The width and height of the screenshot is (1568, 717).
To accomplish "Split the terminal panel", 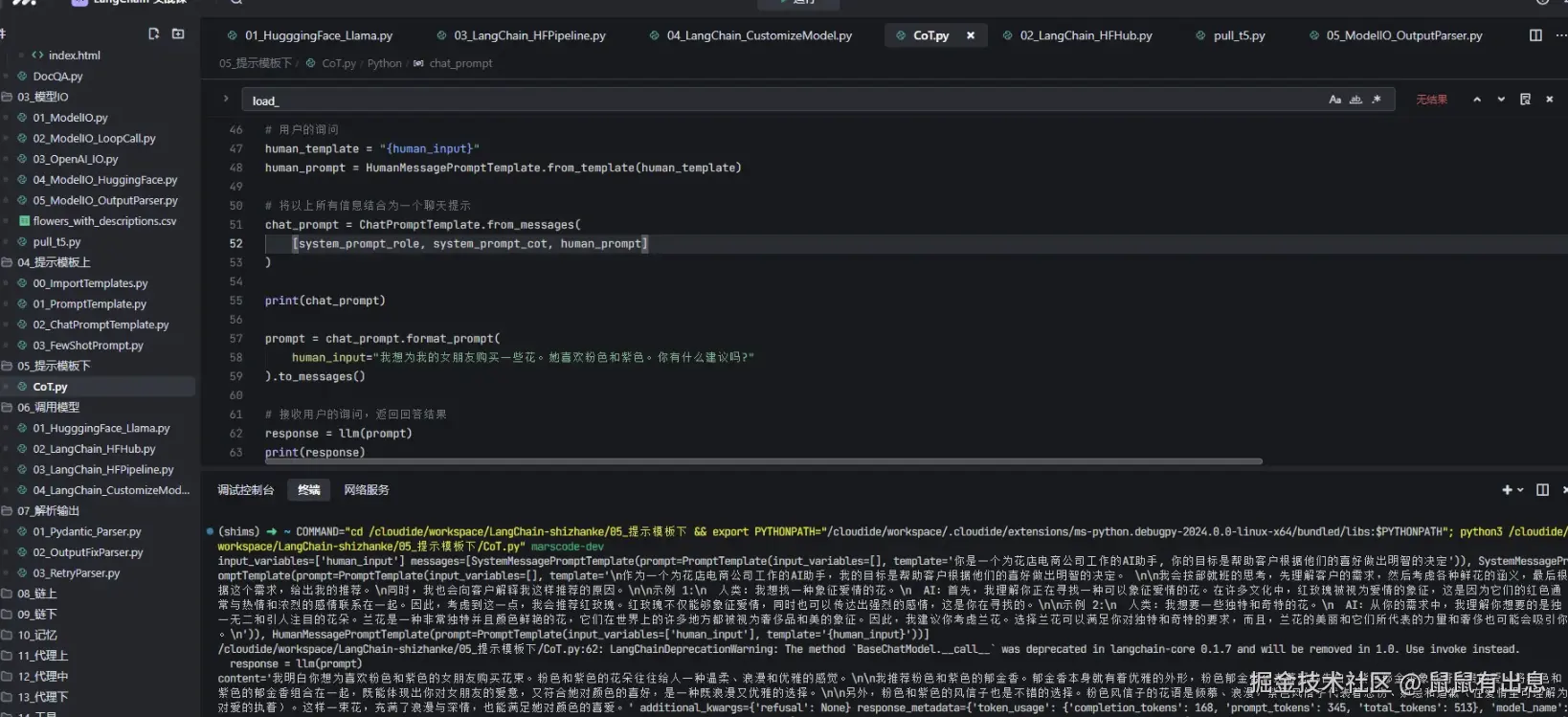I will [1542, 490].
